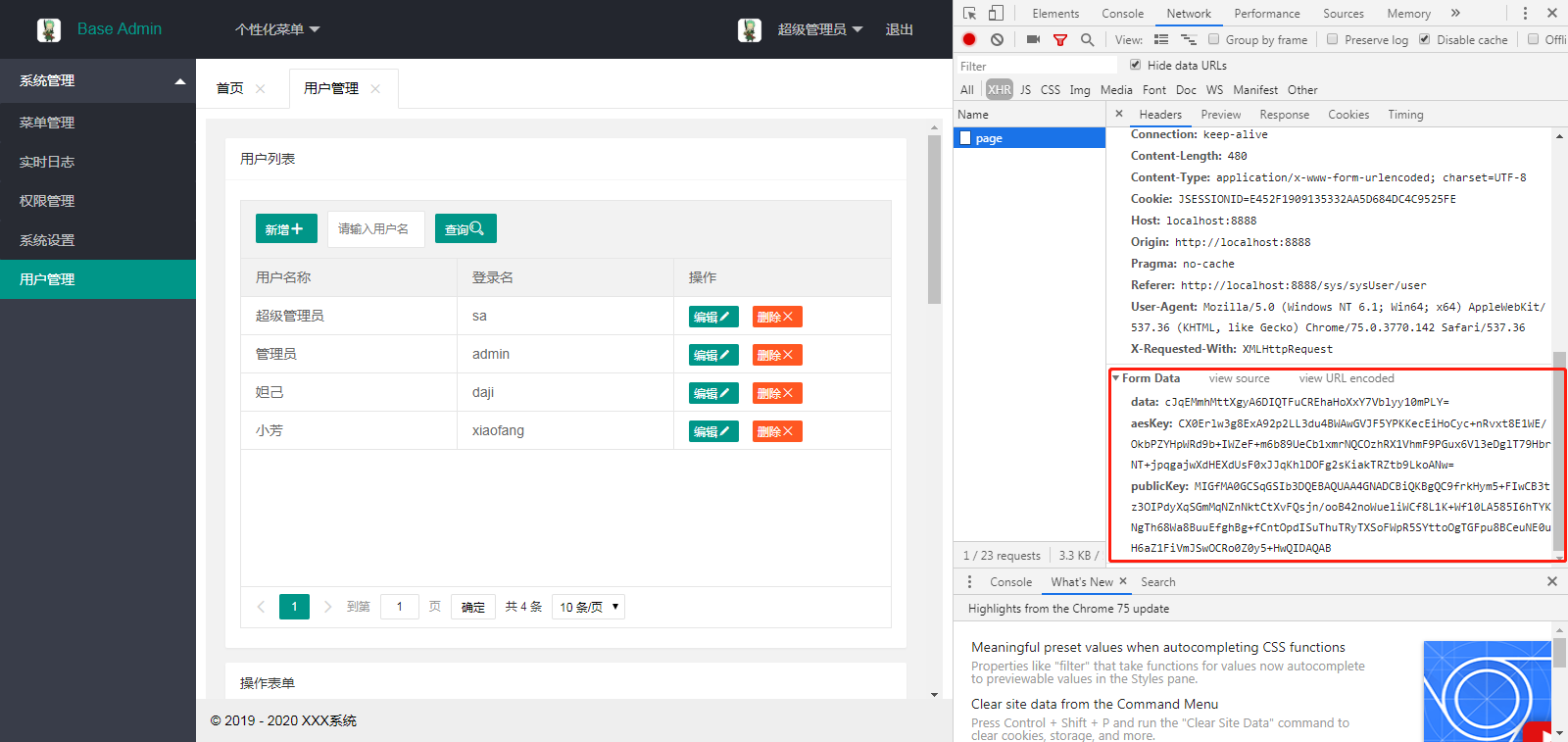1568x742 pixels.
Task: Collapse the Form Data section
Action: pyautogui.click(x=1116, y=378)
